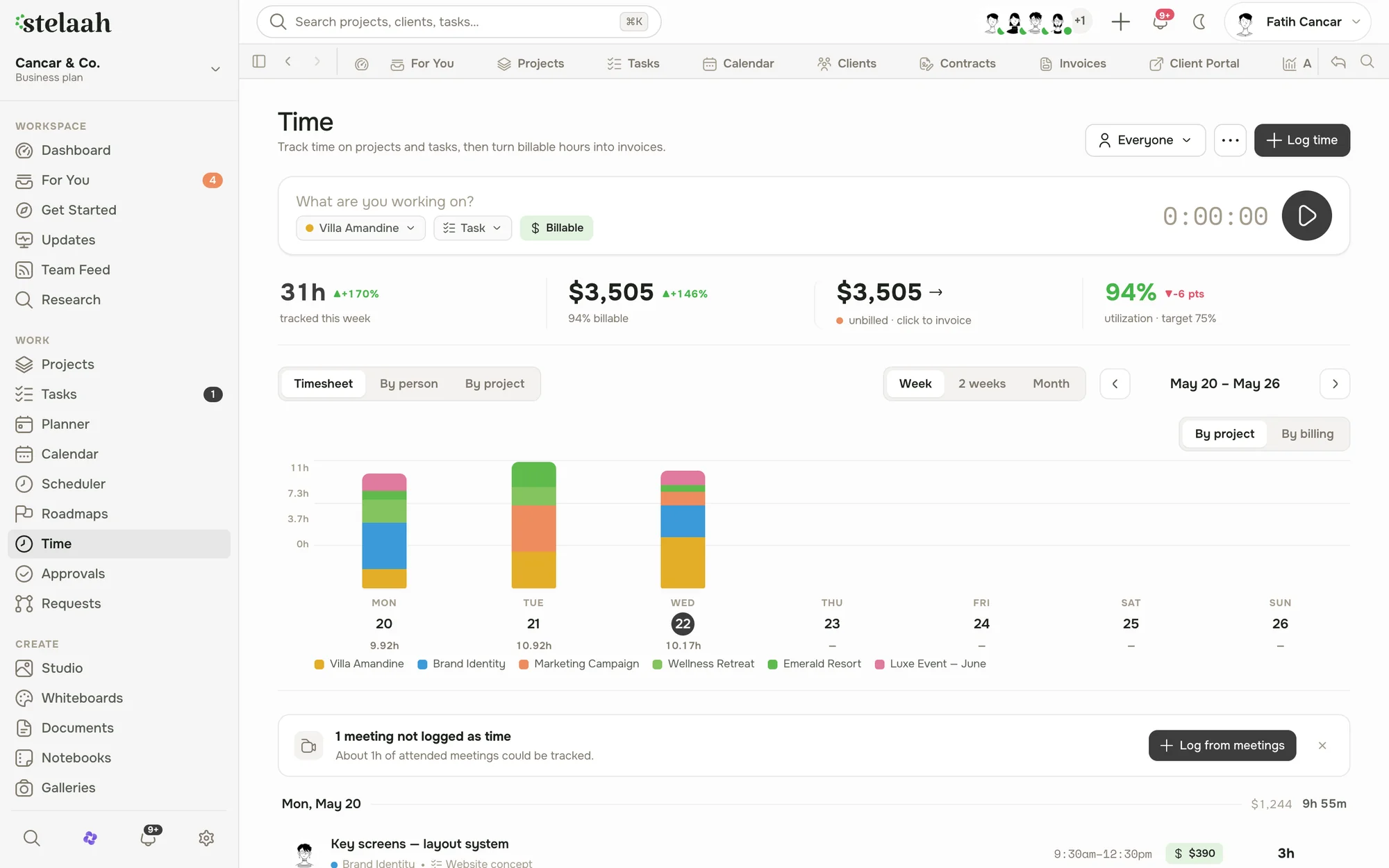Open Whiteboards in the sidebar
The width and height of the screenshot is (1389, 868).
point(119,698)
